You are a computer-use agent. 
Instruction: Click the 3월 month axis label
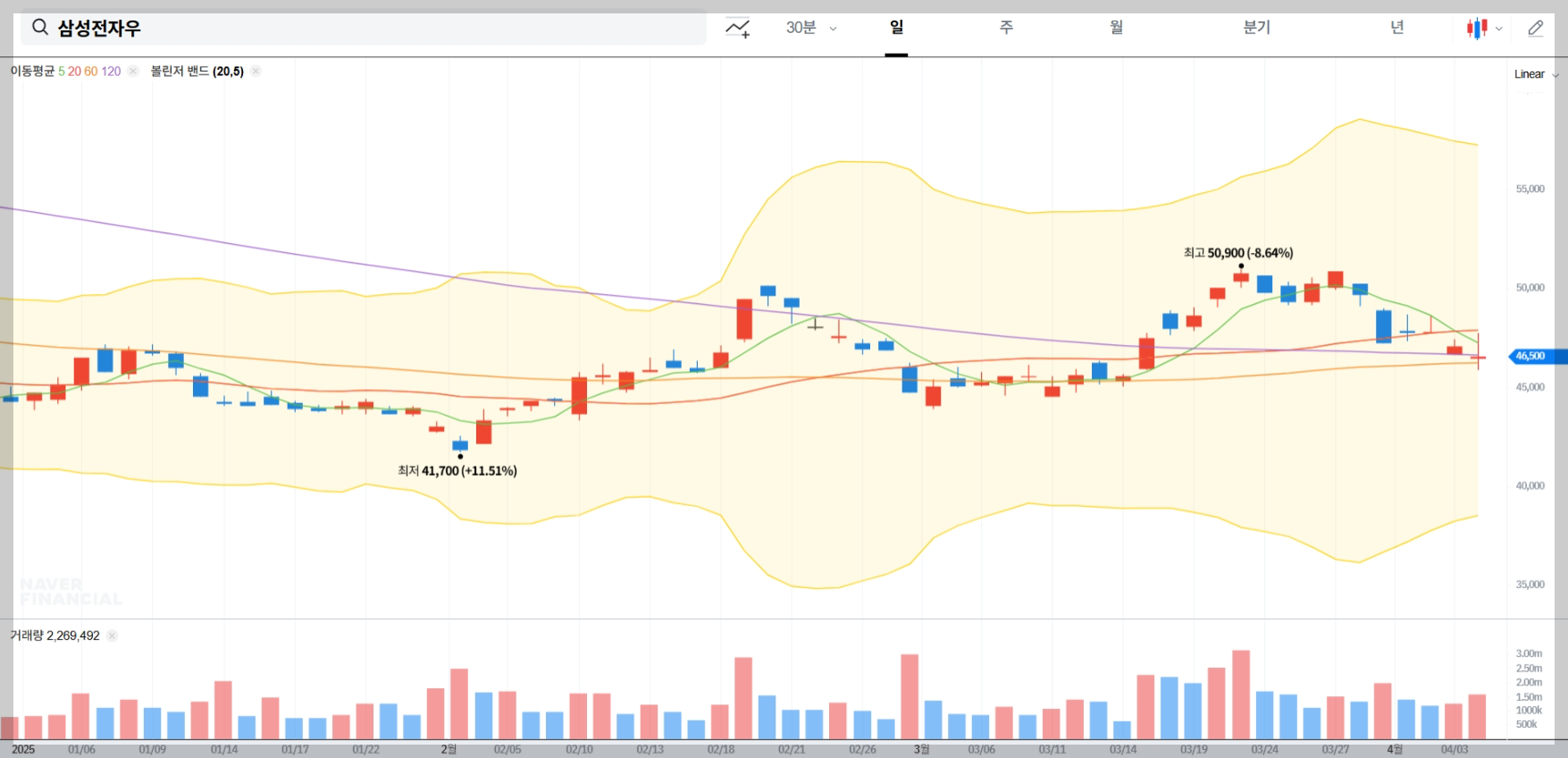click(921, 749)
